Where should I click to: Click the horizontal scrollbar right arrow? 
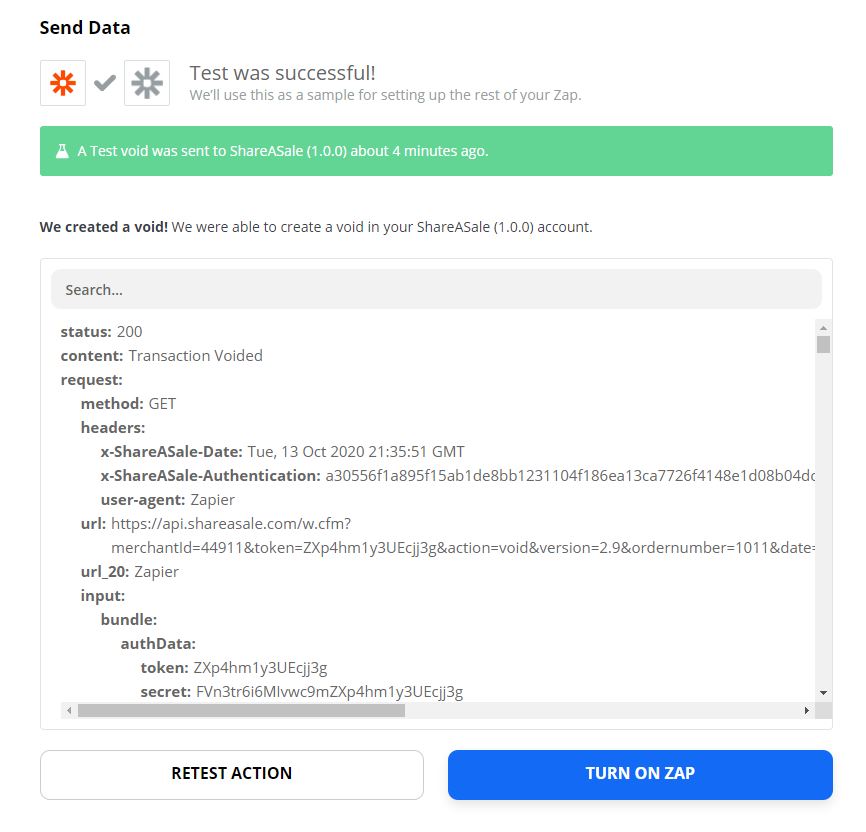pos(806,710)
